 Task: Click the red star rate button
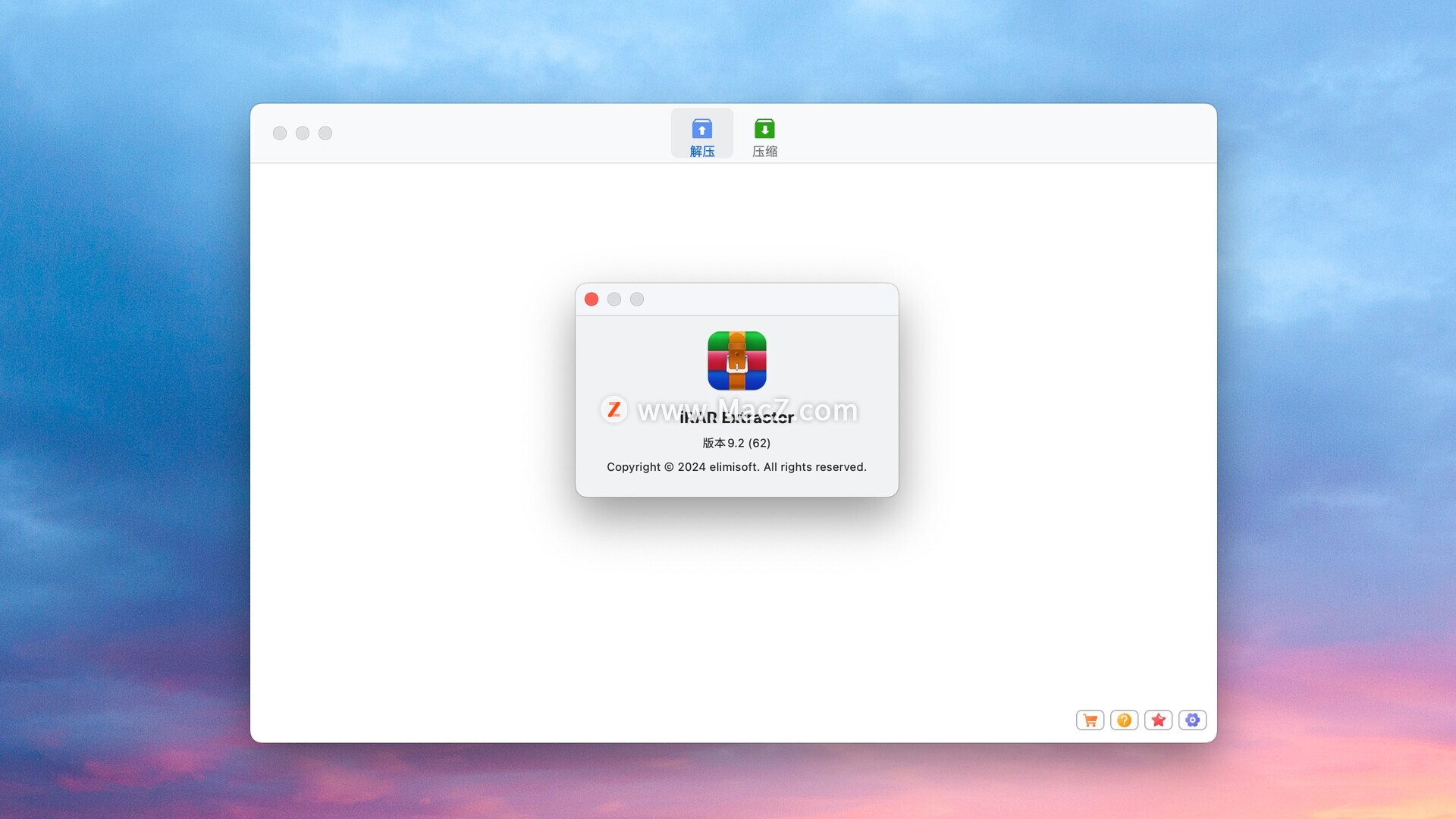click(1159, 720)
